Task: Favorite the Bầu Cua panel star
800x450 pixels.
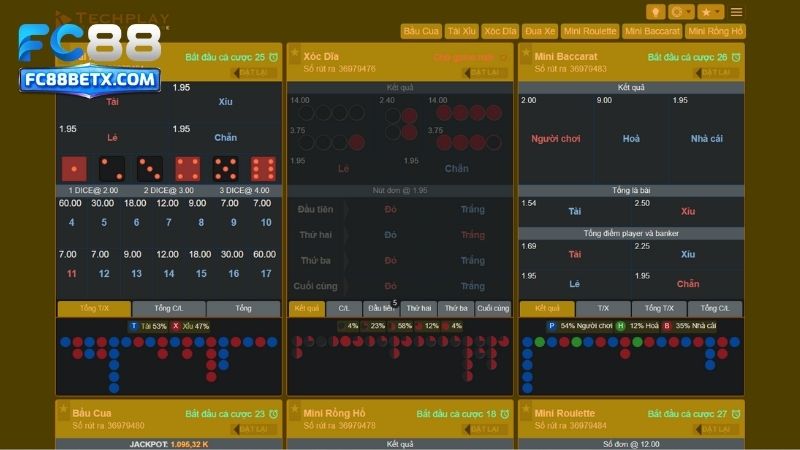Action: tap(63, 409)
